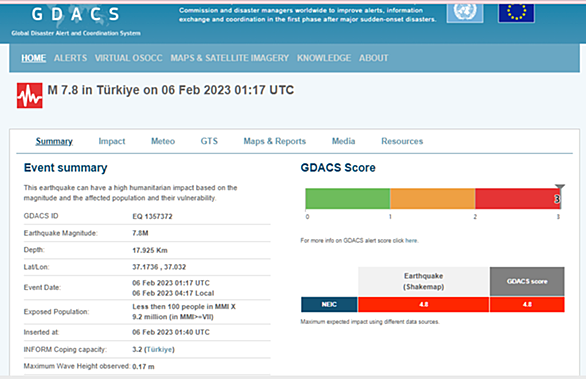Click the 9.2 million exposed population text
This screenshot has width=586, height=379.
point(173,317)
